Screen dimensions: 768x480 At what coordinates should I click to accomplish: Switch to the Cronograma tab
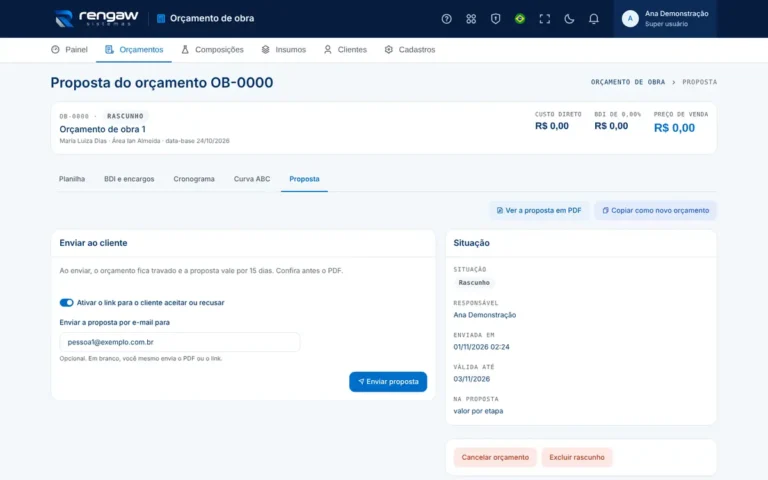(x=194, y=179)
